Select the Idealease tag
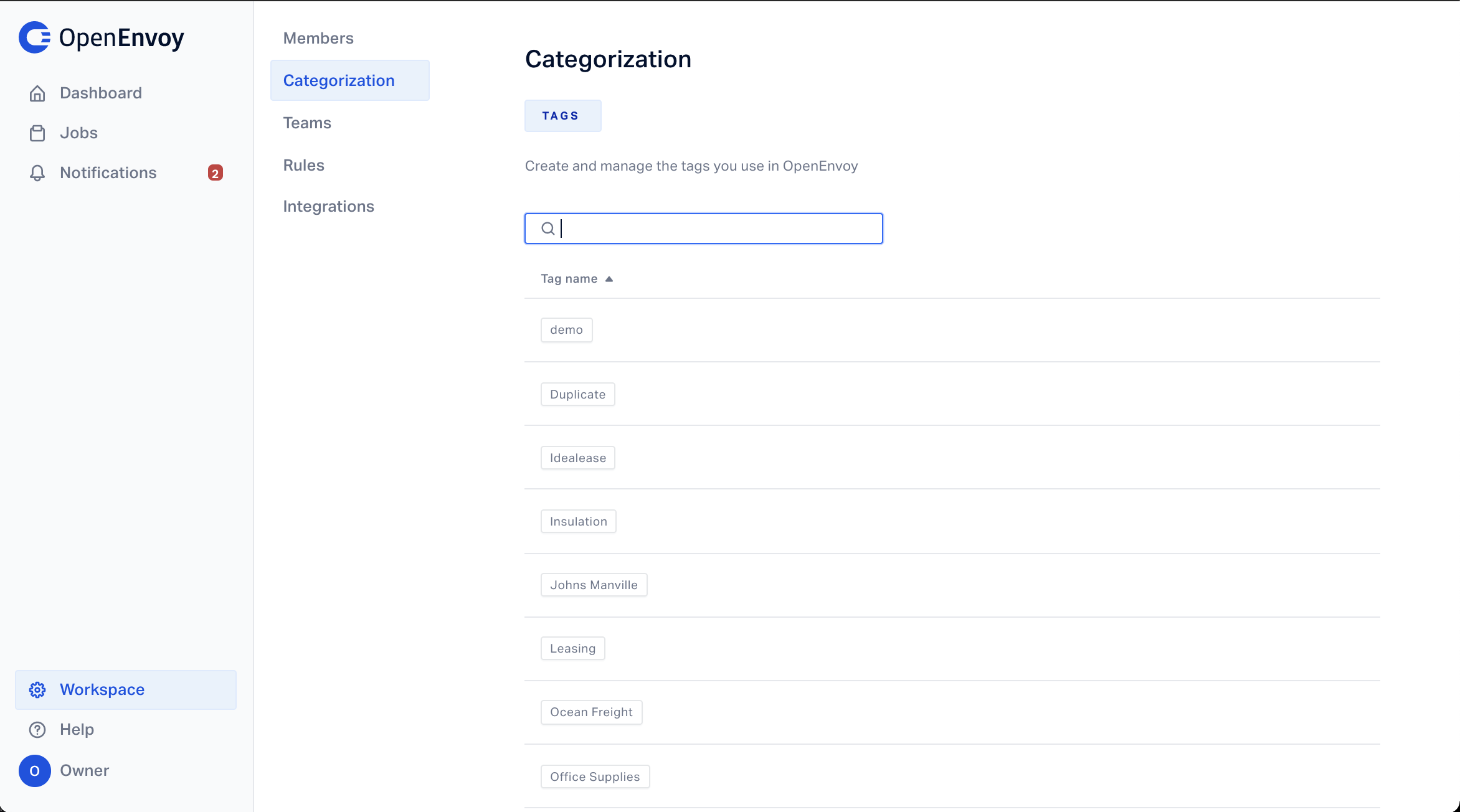Viewport: 1460px width, 812px height. (578, 458)
